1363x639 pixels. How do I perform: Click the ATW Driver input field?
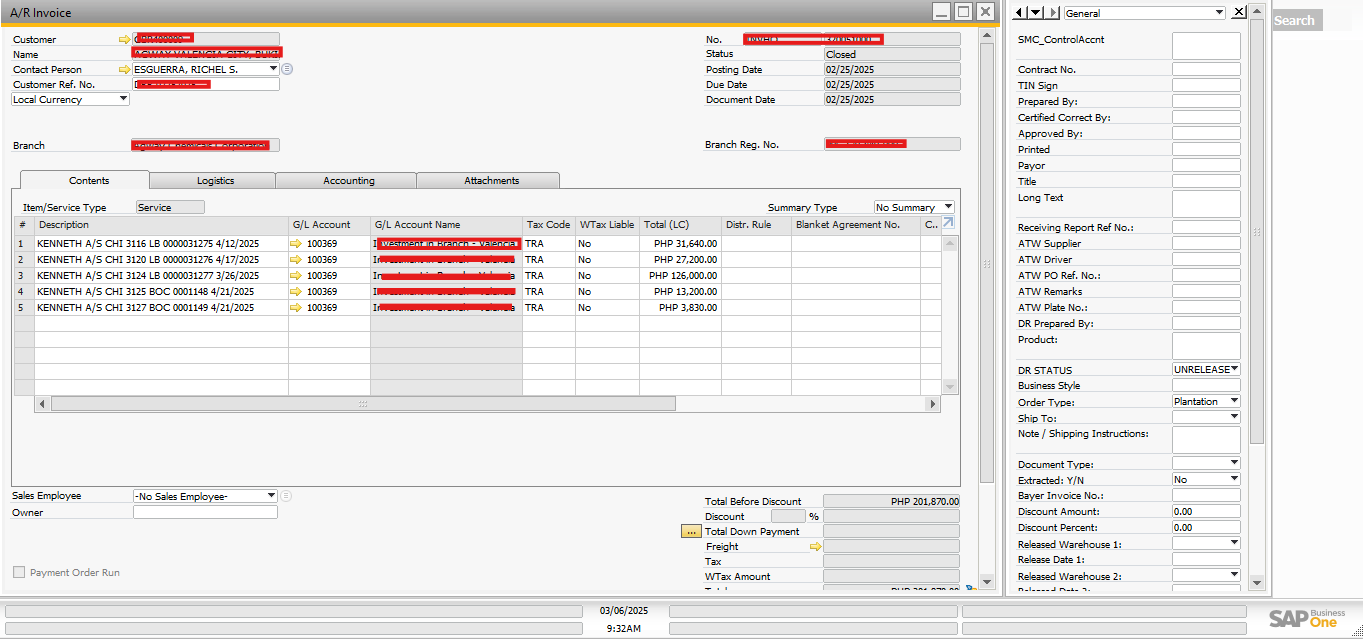tap(1206, 260)
